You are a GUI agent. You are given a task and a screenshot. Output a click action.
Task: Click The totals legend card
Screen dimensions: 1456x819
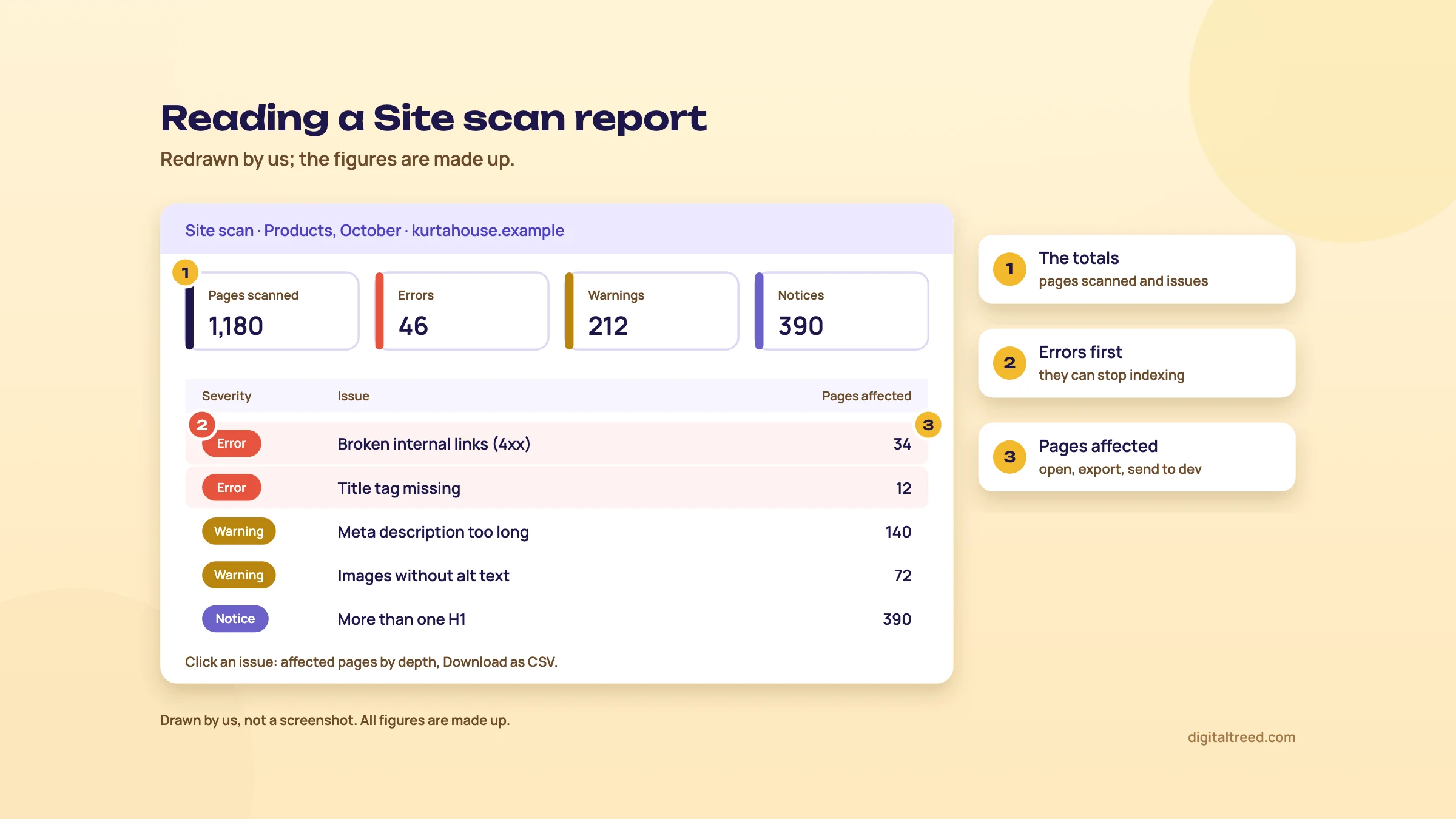point(1136,269)
